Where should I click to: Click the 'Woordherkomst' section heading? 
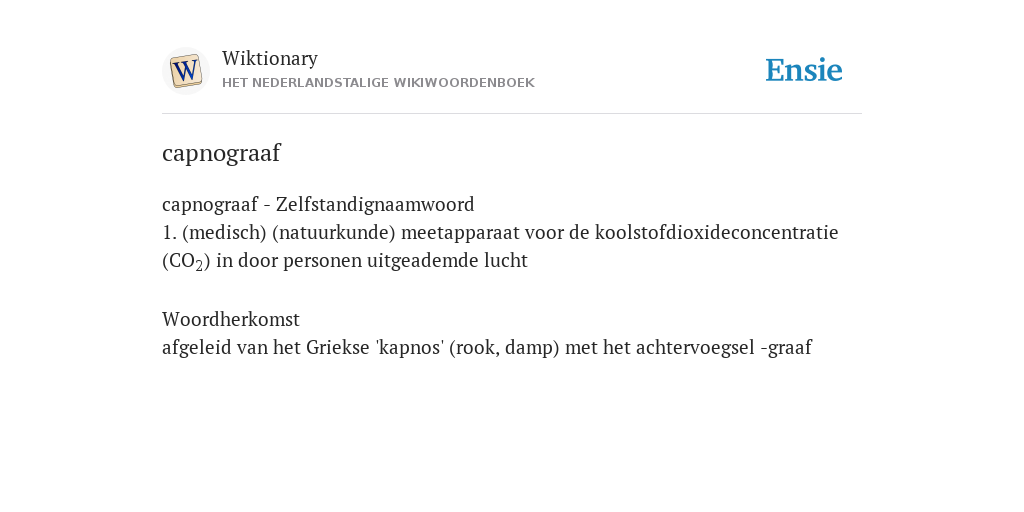pos(231,319)
